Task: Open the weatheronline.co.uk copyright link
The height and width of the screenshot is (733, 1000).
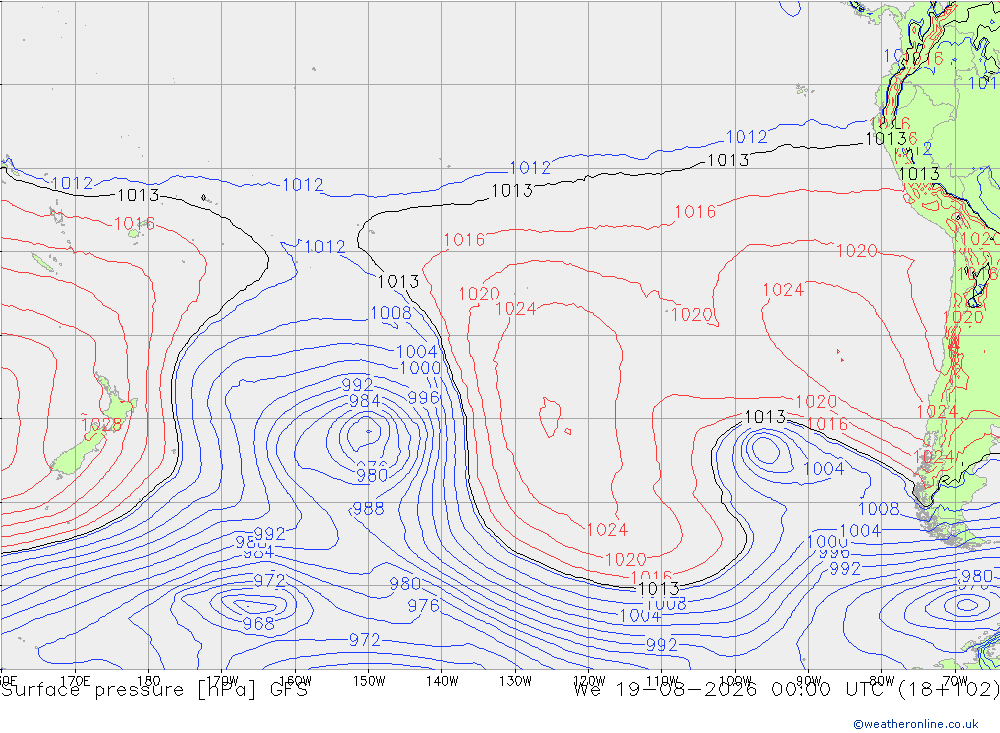Action: coord(916,724)
